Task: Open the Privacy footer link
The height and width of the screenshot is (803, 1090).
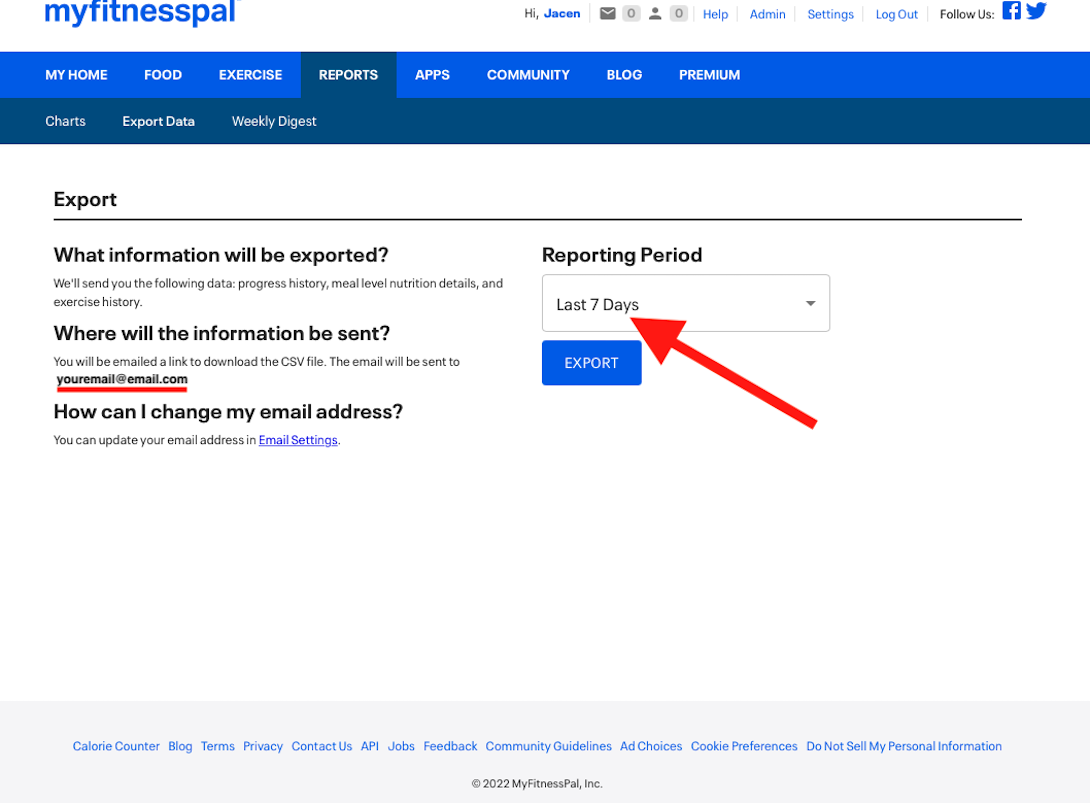Action: pos(263,746)
